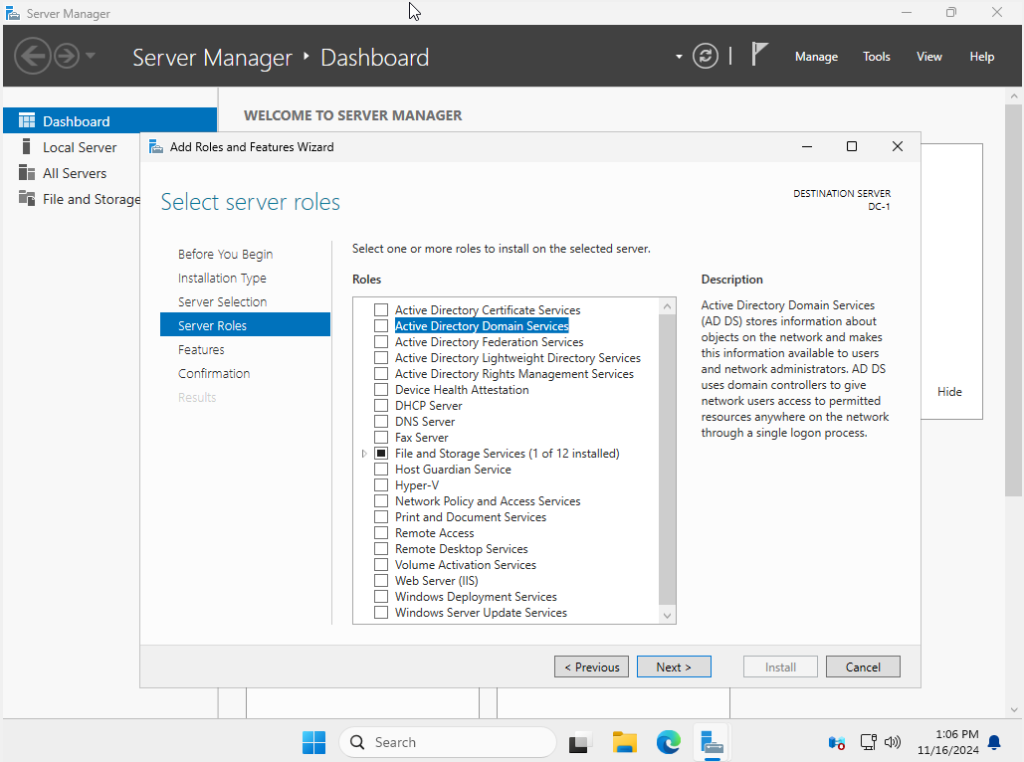
Task: Click the refresh icon in Server Manager header
Action: (x=705, y=56)
